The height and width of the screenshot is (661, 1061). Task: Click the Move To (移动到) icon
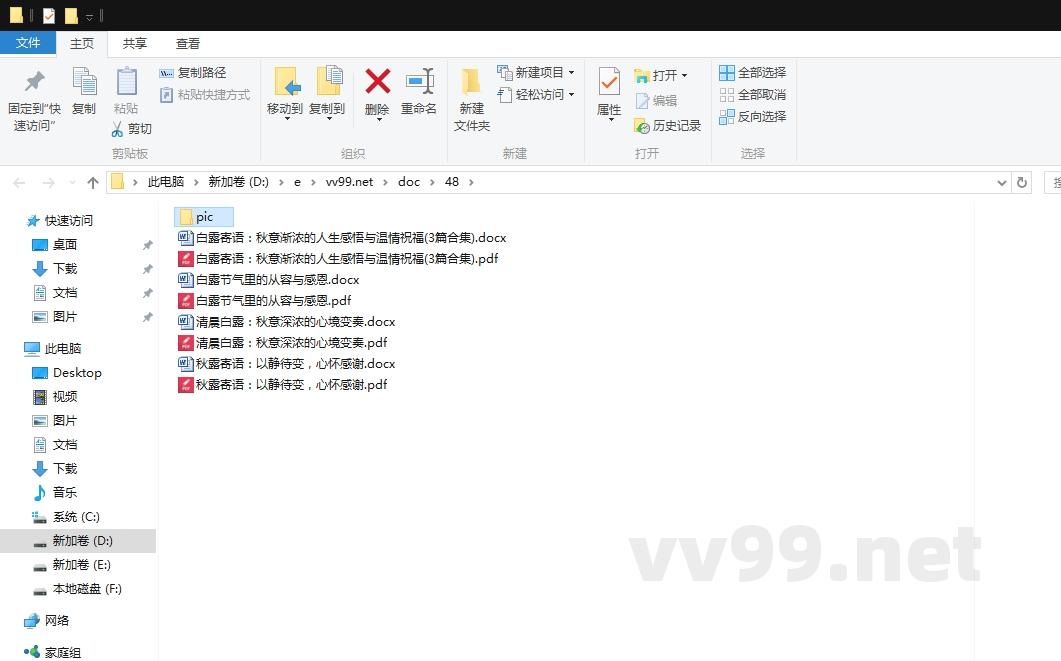pyautogui.click(x=285, y=93)
